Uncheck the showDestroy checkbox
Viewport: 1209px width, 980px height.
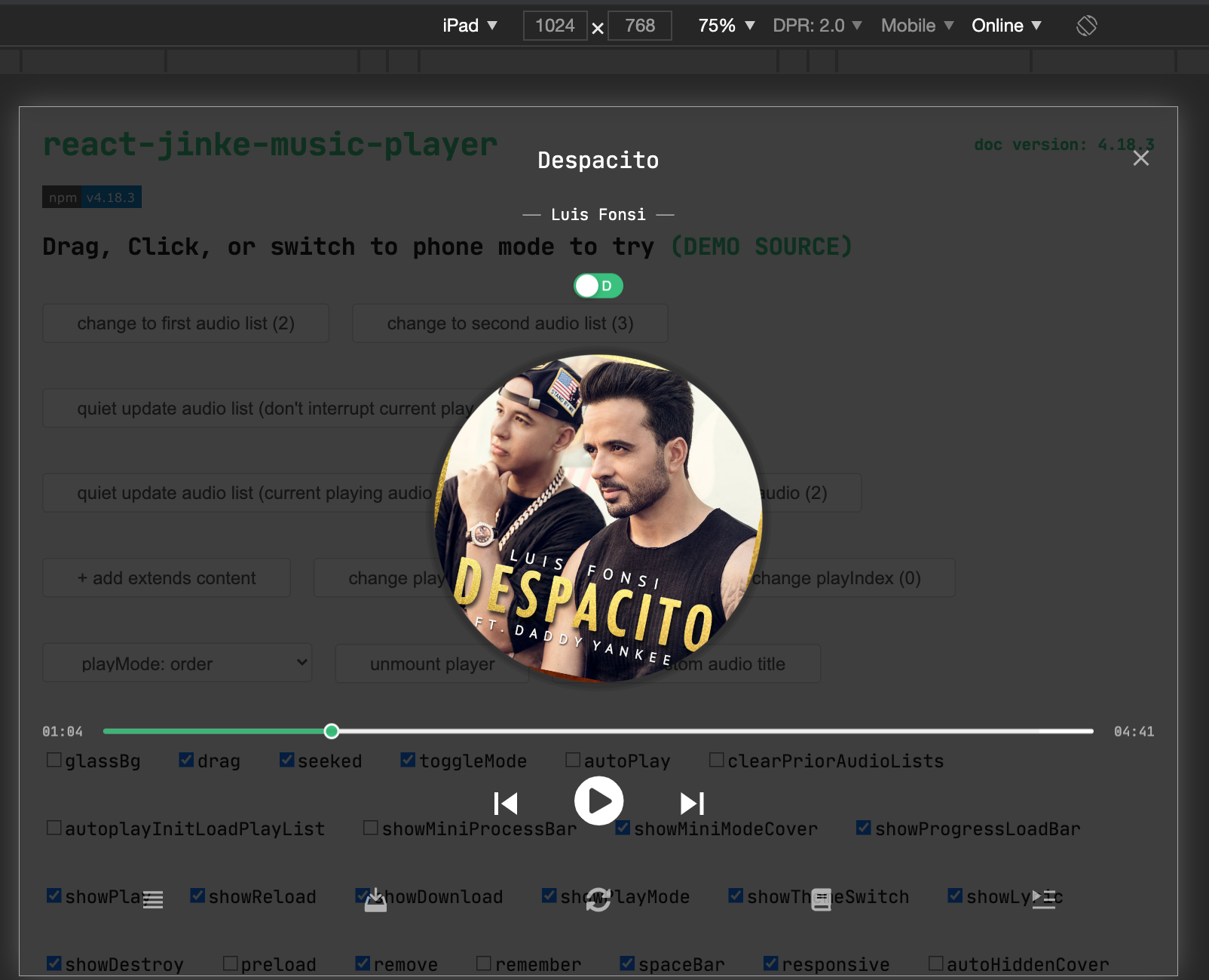pyautogui.click(x=54, y=963)
